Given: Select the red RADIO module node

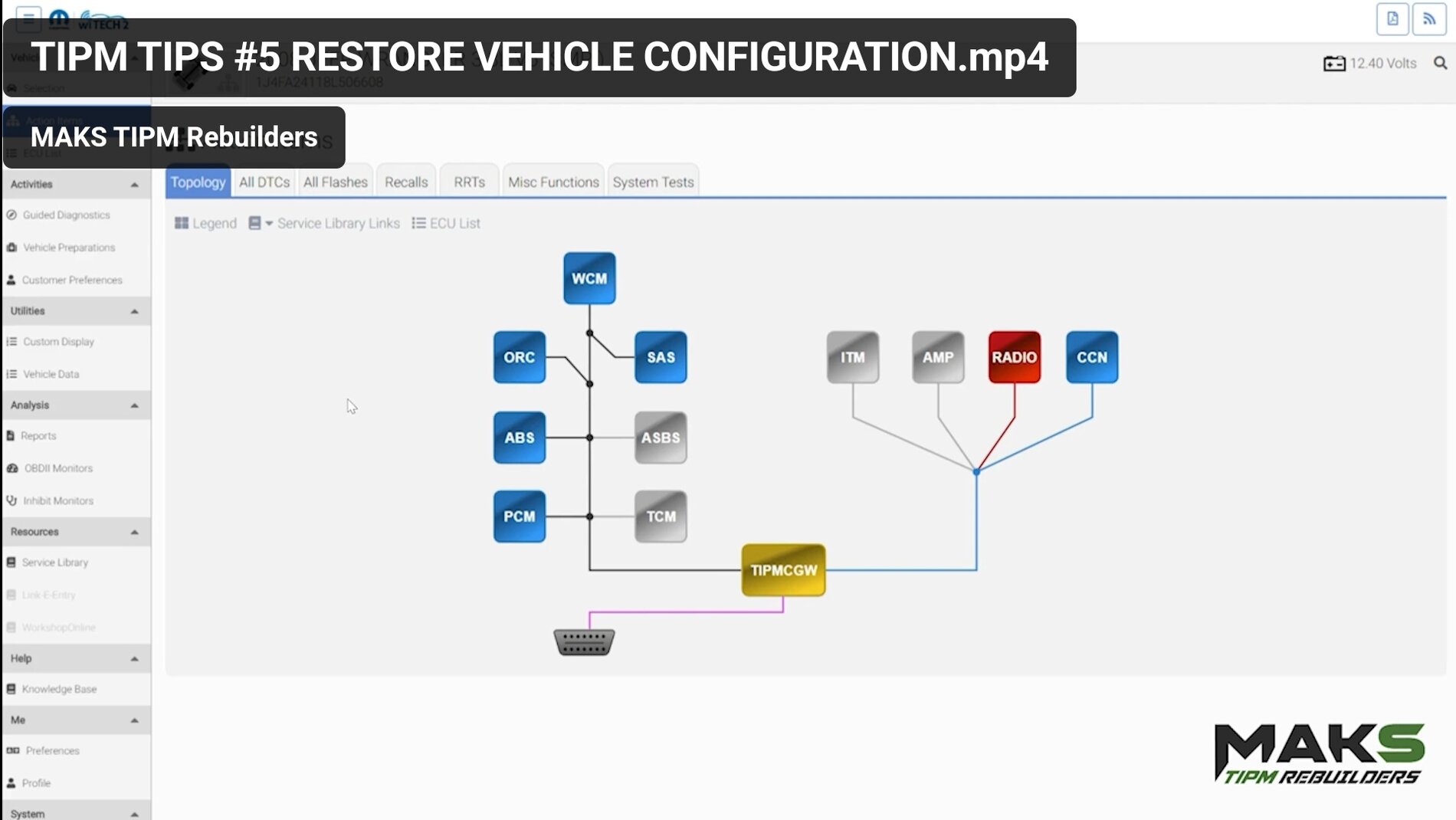Looking at the screenshot, I should tap(1015, 357).
